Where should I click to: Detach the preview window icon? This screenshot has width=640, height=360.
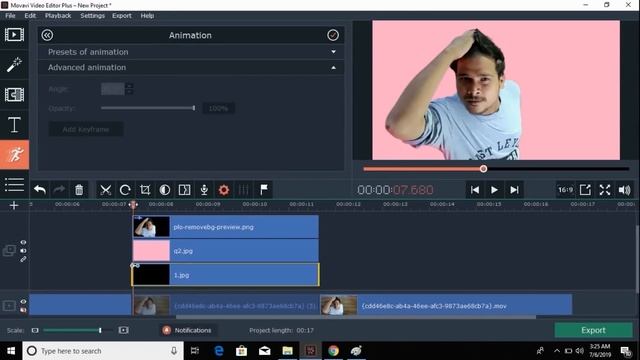click(x=585, y=190)
